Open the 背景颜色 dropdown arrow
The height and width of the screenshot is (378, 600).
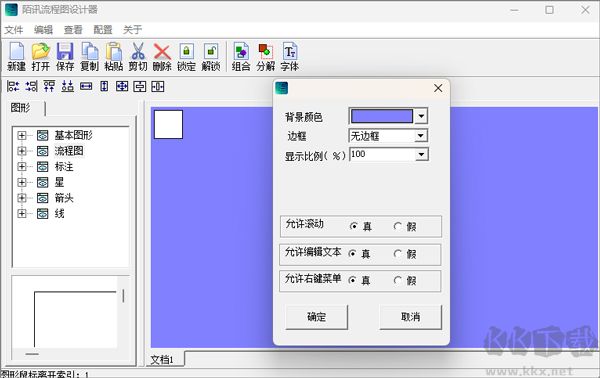(x=421, y=116)
